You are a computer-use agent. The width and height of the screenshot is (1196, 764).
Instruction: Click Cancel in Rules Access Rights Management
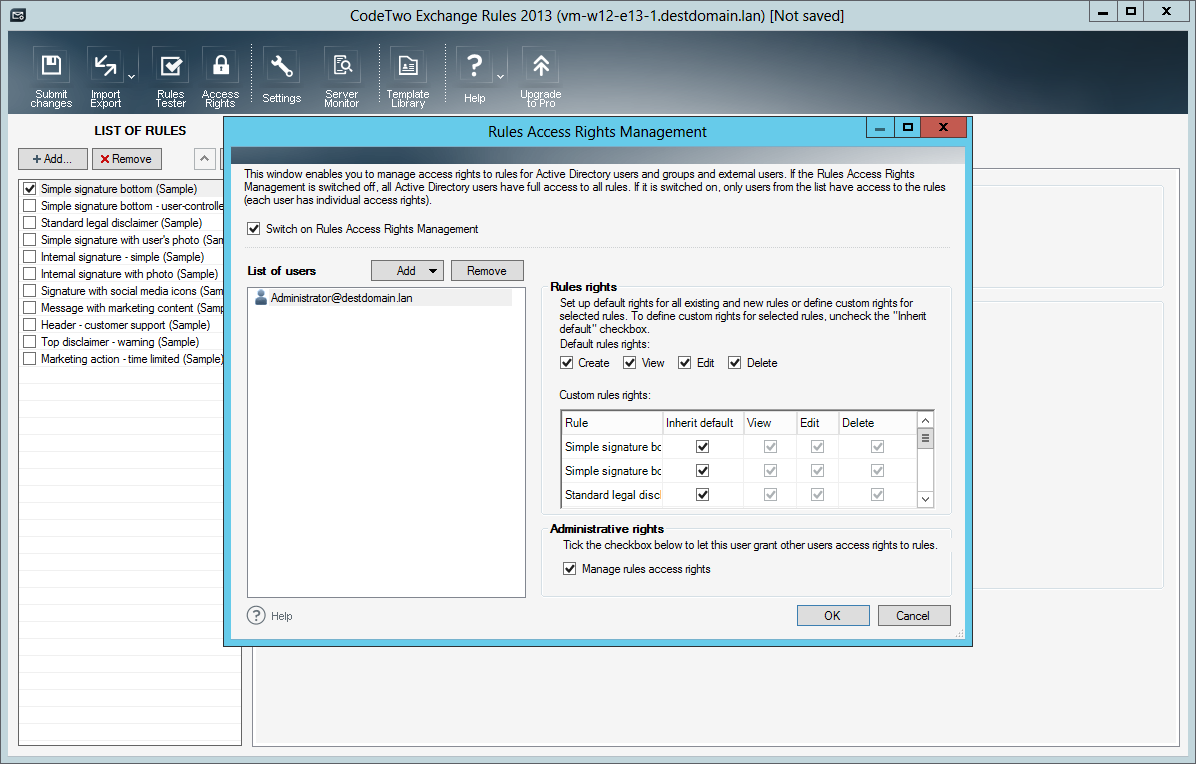pos(914,615)
